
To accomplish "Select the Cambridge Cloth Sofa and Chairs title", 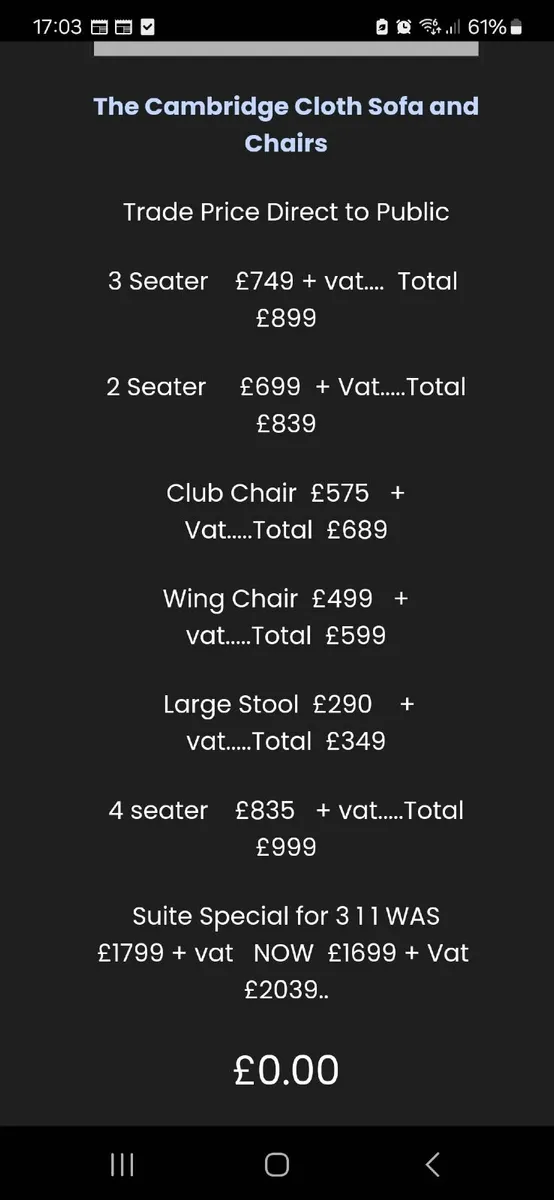I will point(286,125).
